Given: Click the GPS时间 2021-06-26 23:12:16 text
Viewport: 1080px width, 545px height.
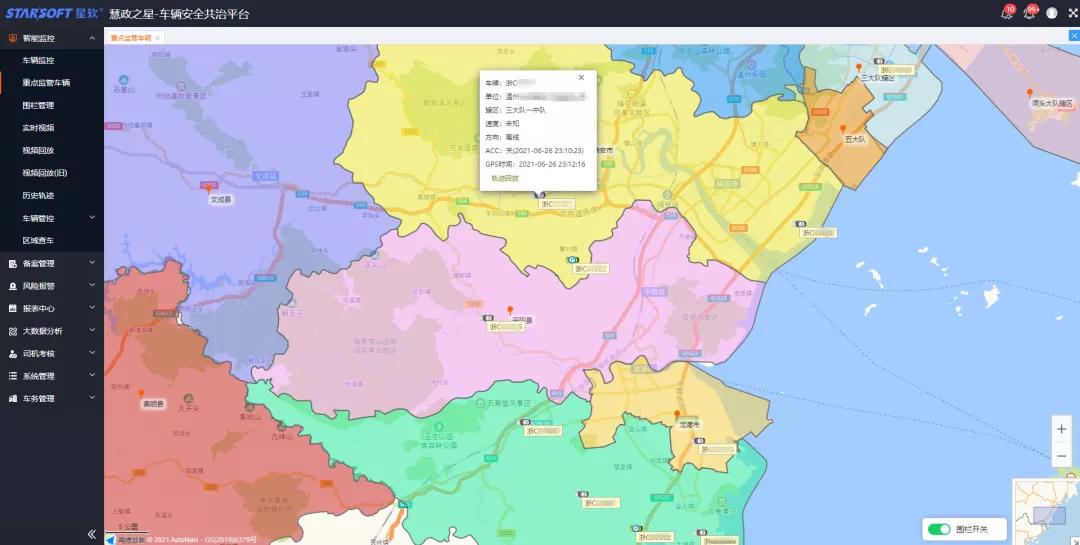Looking at the screenshot, I should [535, 165].
